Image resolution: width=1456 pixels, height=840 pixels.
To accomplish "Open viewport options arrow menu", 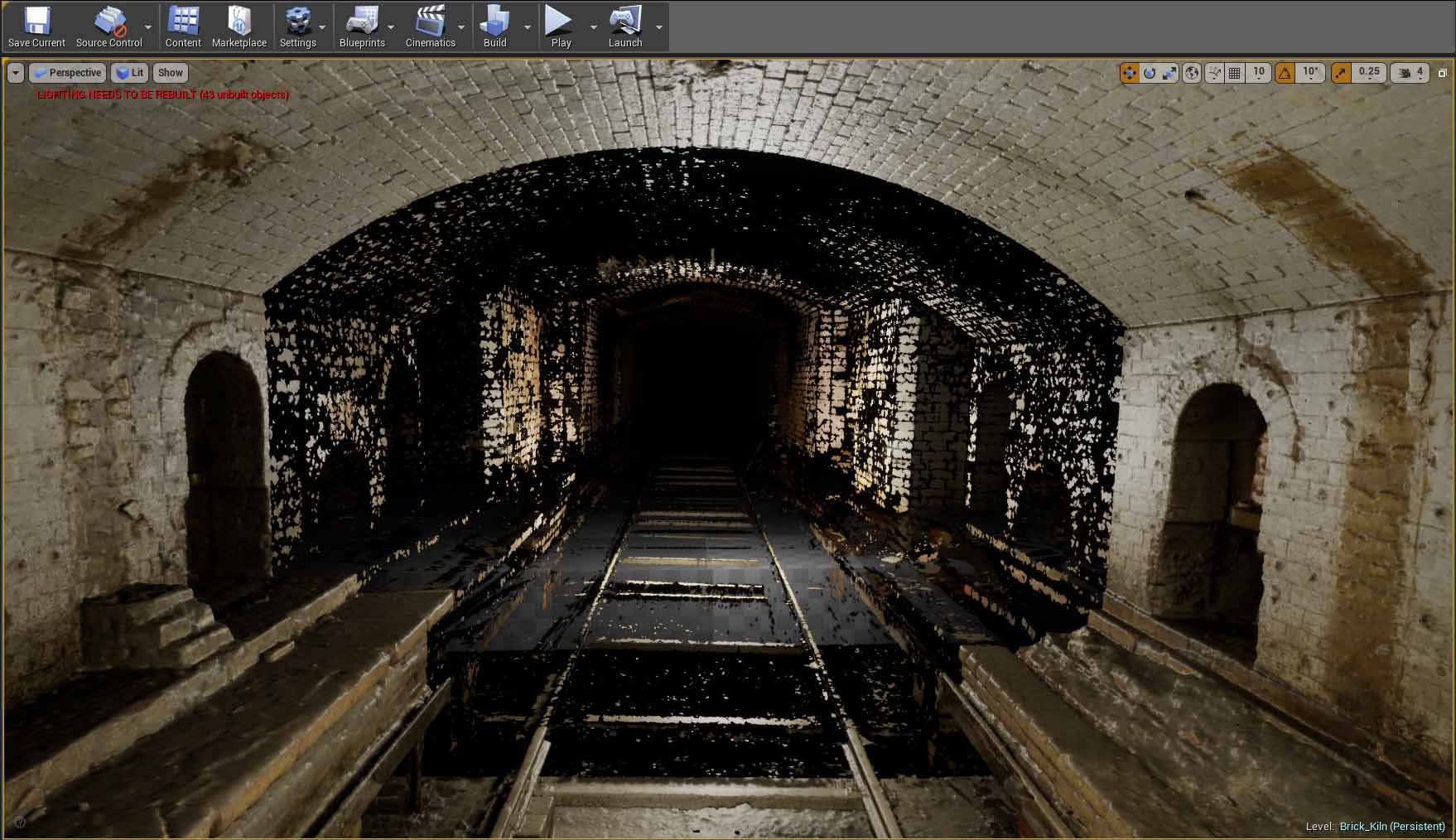I will coord(16,73).
